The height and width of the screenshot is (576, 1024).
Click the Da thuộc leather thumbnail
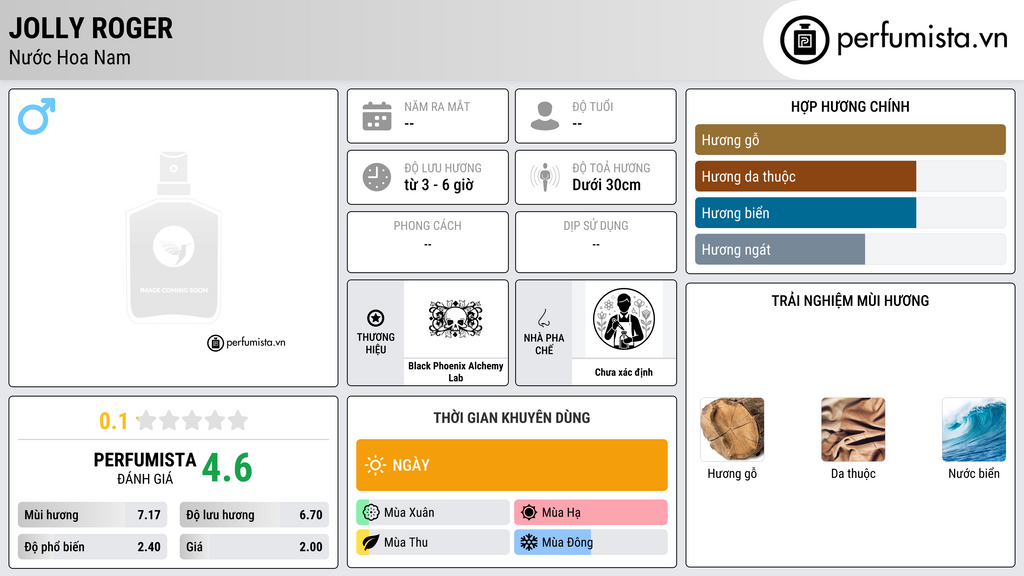click(x=853, y=429)
